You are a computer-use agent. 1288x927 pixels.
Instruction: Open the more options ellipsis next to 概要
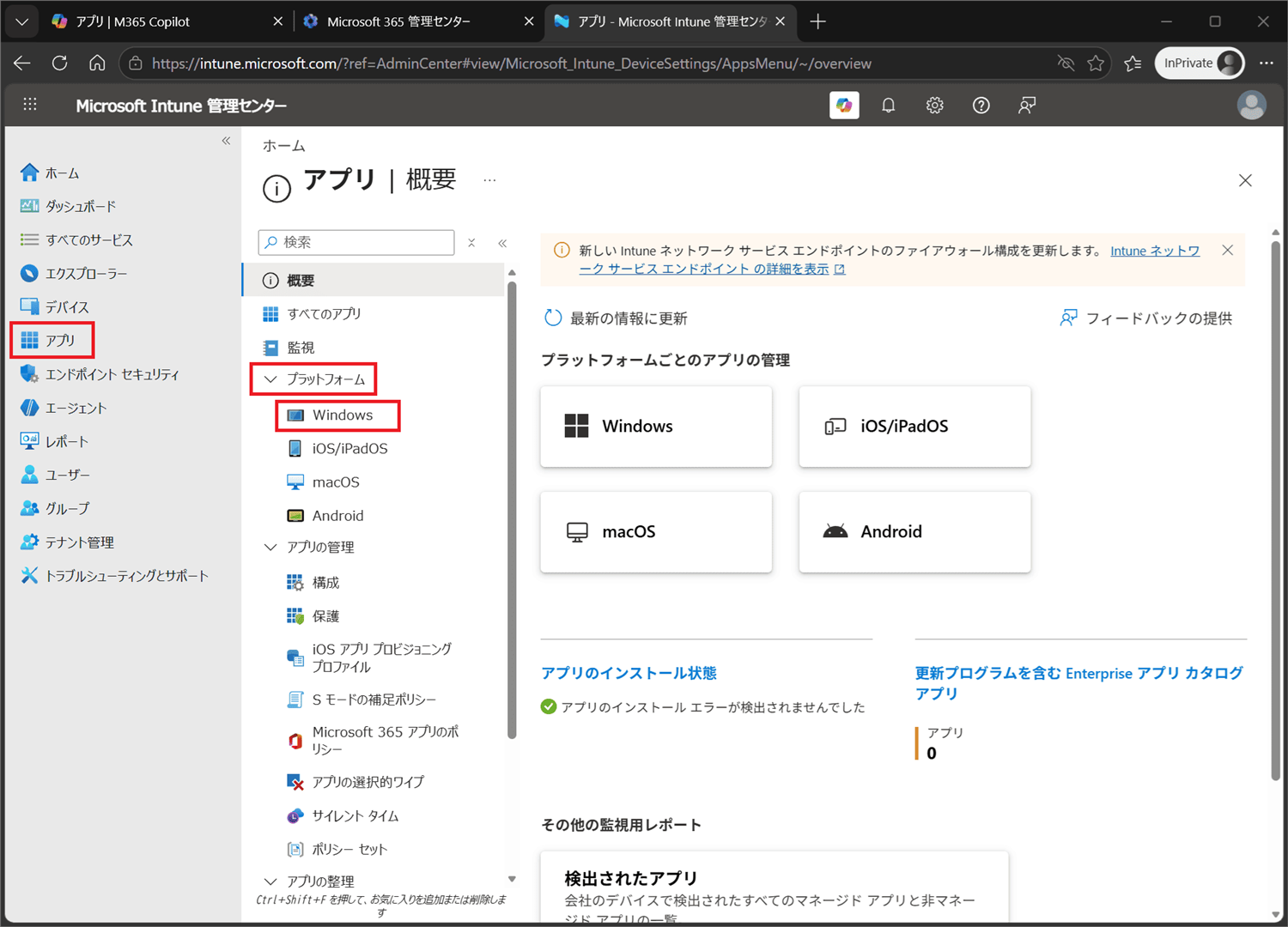[489, 180]
